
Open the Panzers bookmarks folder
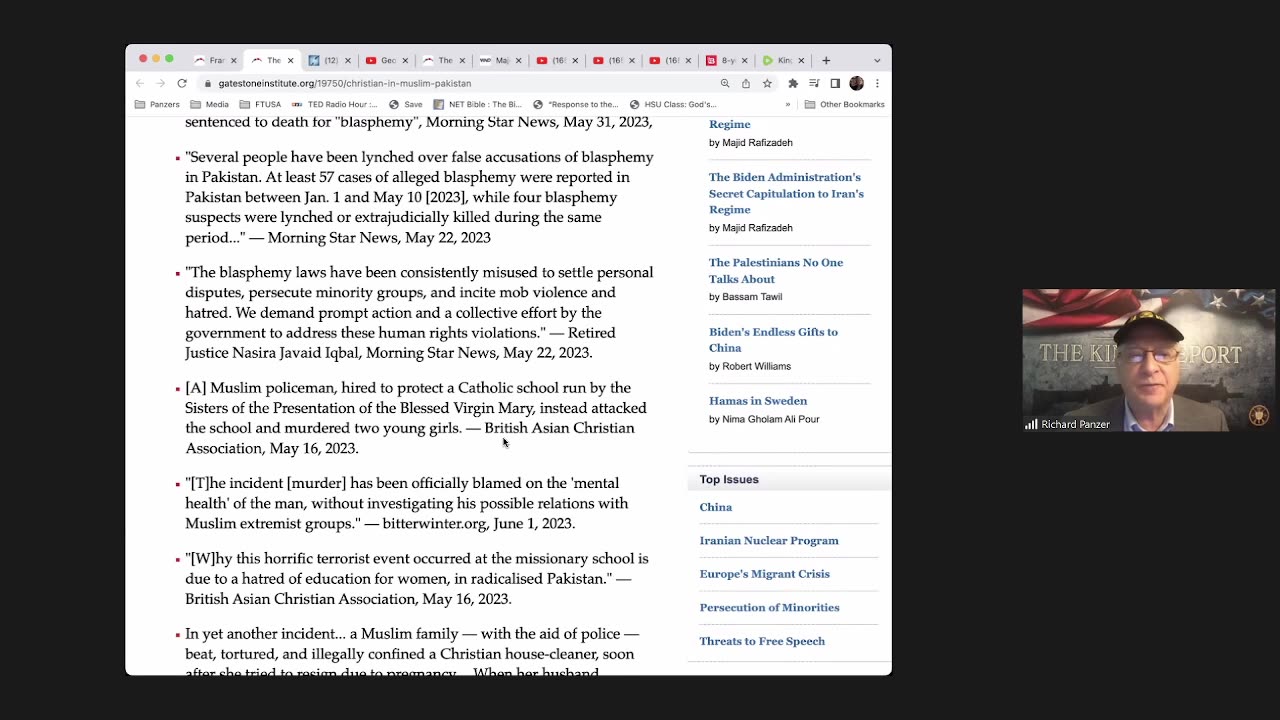[x=157, y=104]
